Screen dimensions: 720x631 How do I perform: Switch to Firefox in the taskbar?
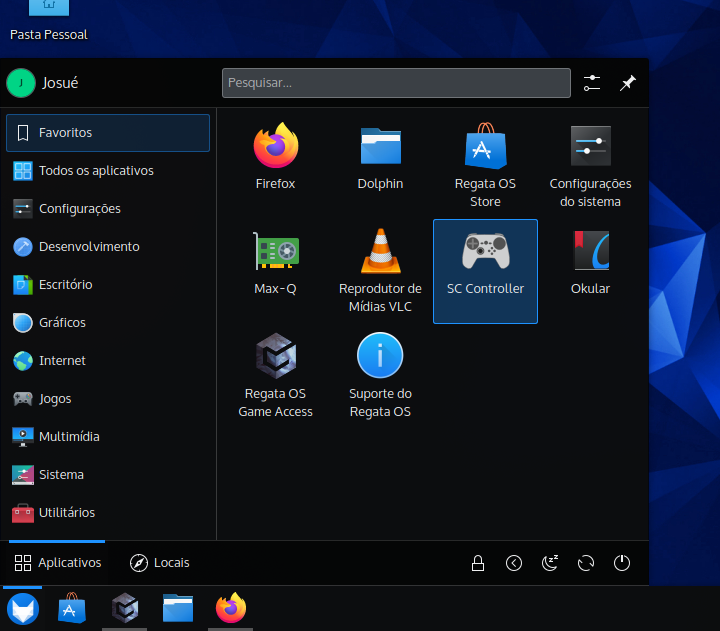tap(231, 609)
